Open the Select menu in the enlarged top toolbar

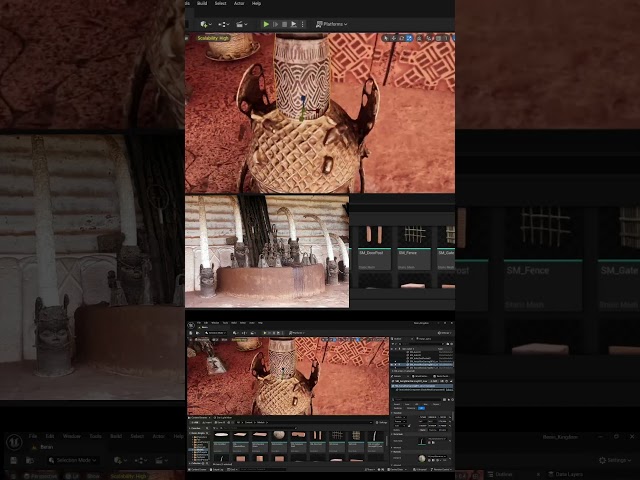click(x=220, y=3)
